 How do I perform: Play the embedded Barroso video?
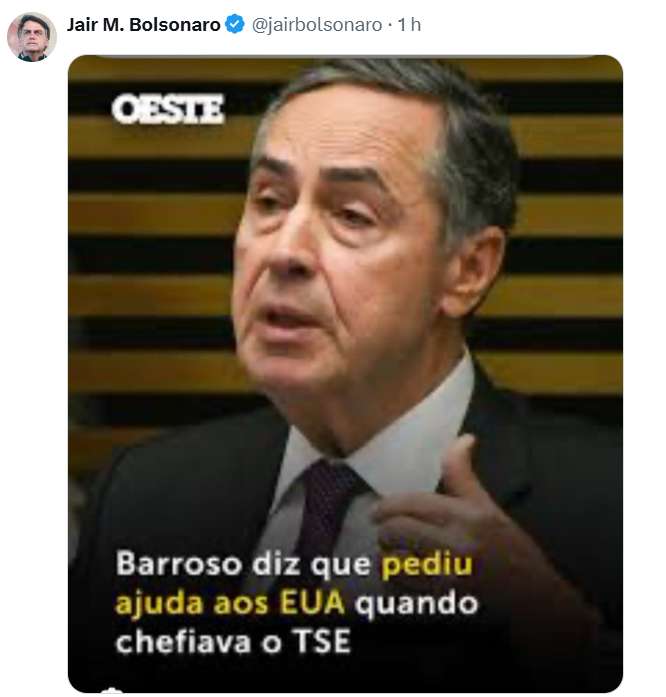(345, 373)
